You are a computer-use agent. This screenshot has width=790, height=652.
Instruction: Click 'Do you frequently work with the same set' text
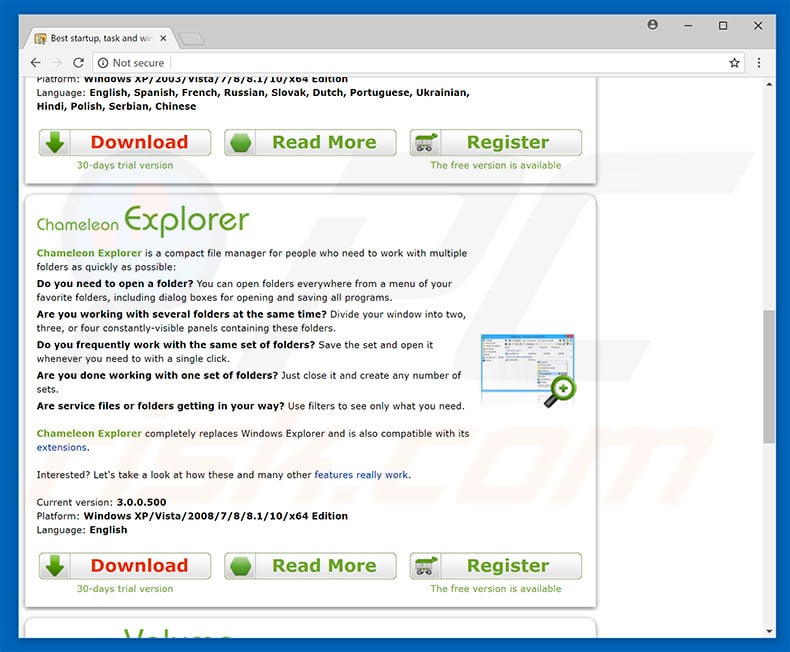175,345
